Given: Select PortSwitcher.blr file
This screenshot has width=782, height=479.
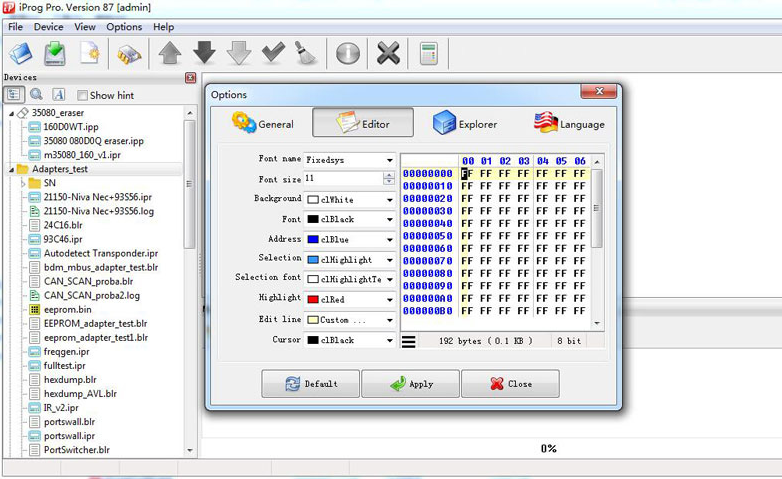Looking at the screenshot, I should [76, 450].
